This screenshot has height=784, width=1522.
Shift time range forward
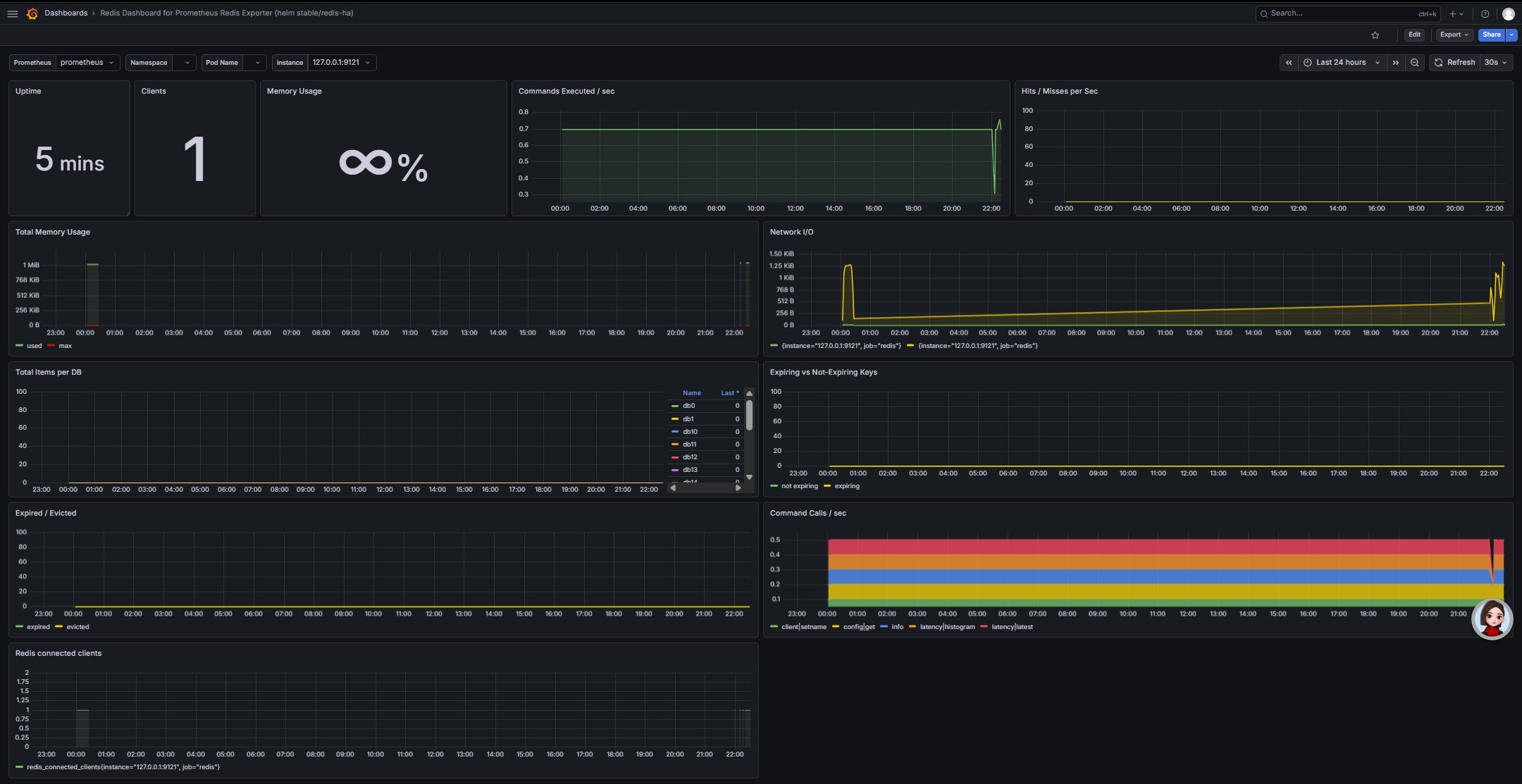point(1395,63)
